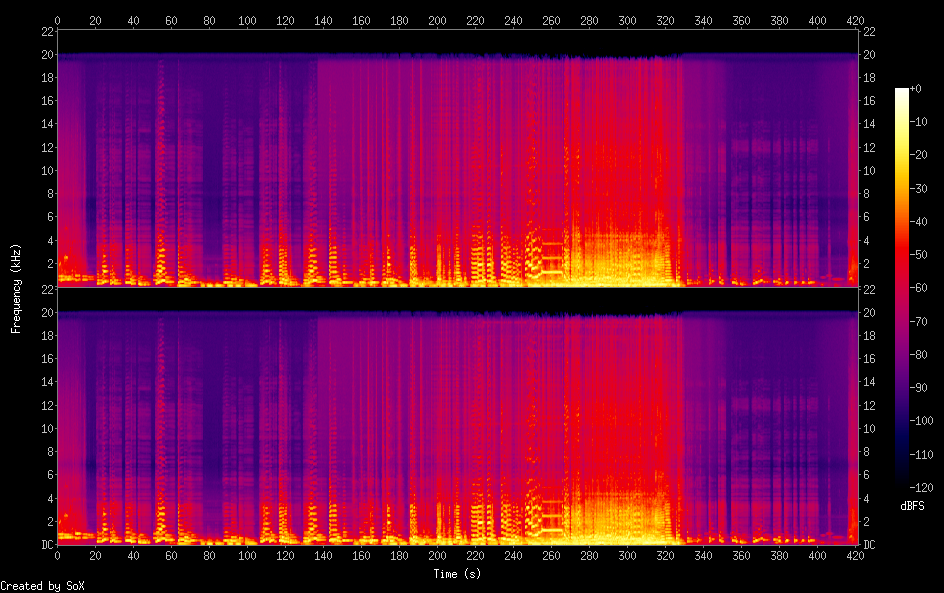Screen dimensions: 944x593
Task: Click the "260" tick on the bottom time axis
Action: tap(551, 555)
